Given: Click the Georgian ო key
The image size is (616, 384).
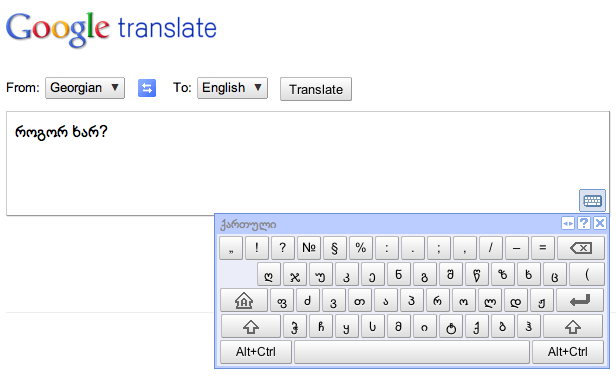Looking at the screenshot, I should (x=464, y=301).
